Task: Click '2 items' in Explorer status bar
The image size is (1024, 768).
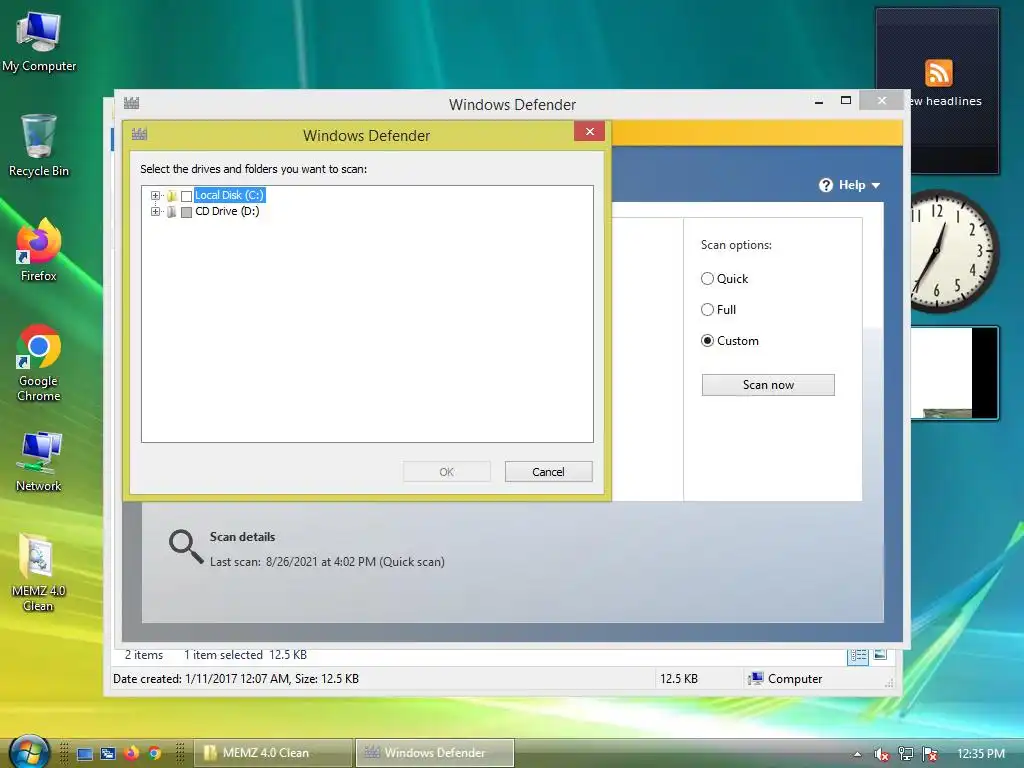Action: [x=144, y=655]
